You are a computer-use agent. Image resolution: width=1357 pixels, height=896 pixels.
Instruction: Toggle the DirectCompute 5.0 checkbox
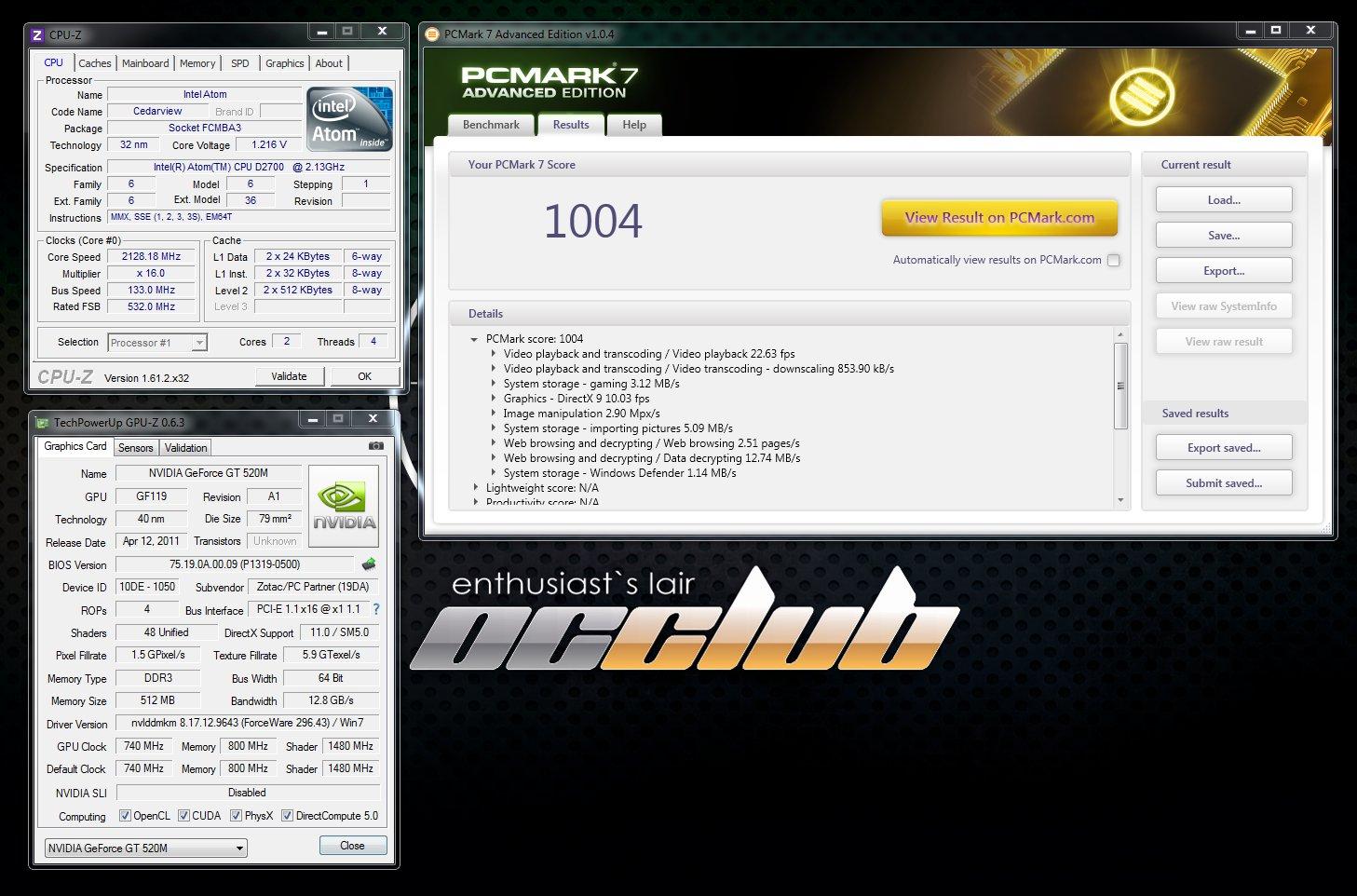287,816
